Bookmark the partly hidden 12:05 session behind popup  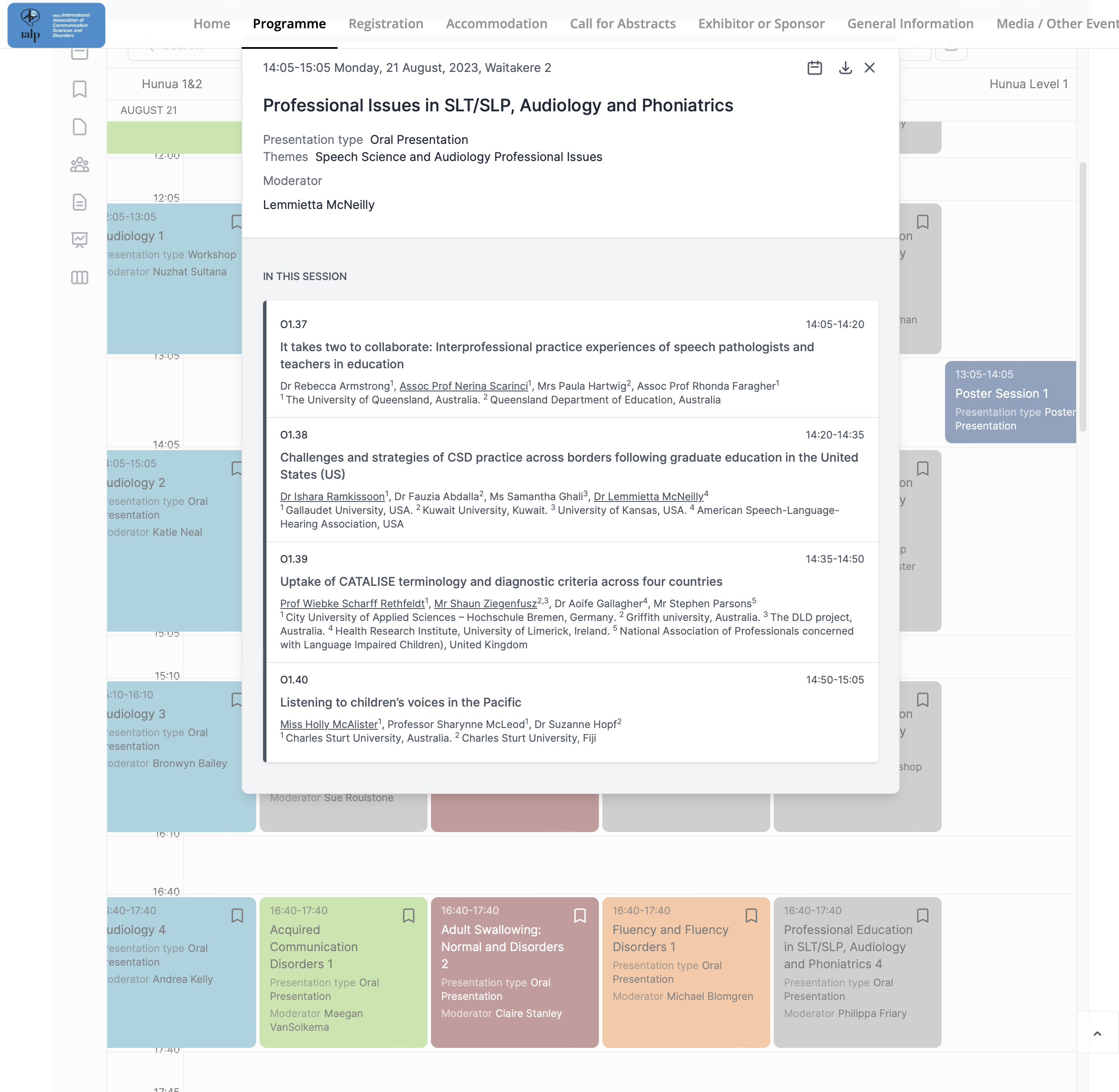click(923, 222)
